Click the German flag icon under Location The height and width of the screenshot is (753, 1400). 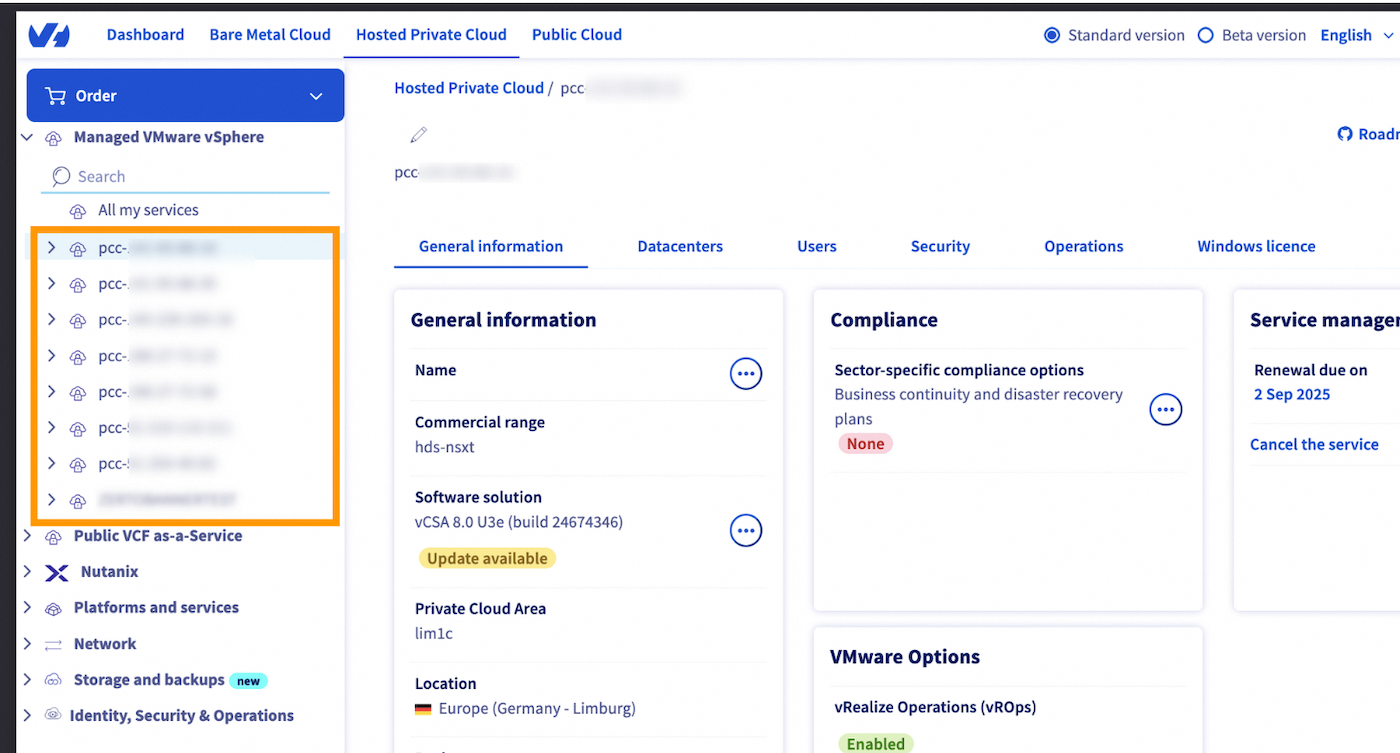click(423, 708)
